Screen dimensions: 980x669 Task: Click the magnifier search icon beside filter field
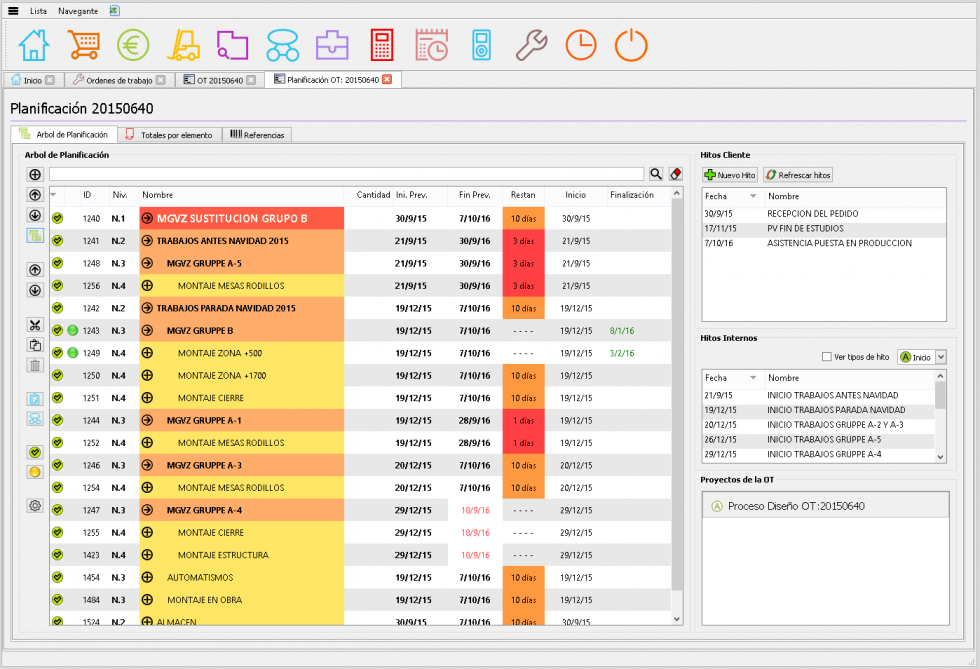656,174
